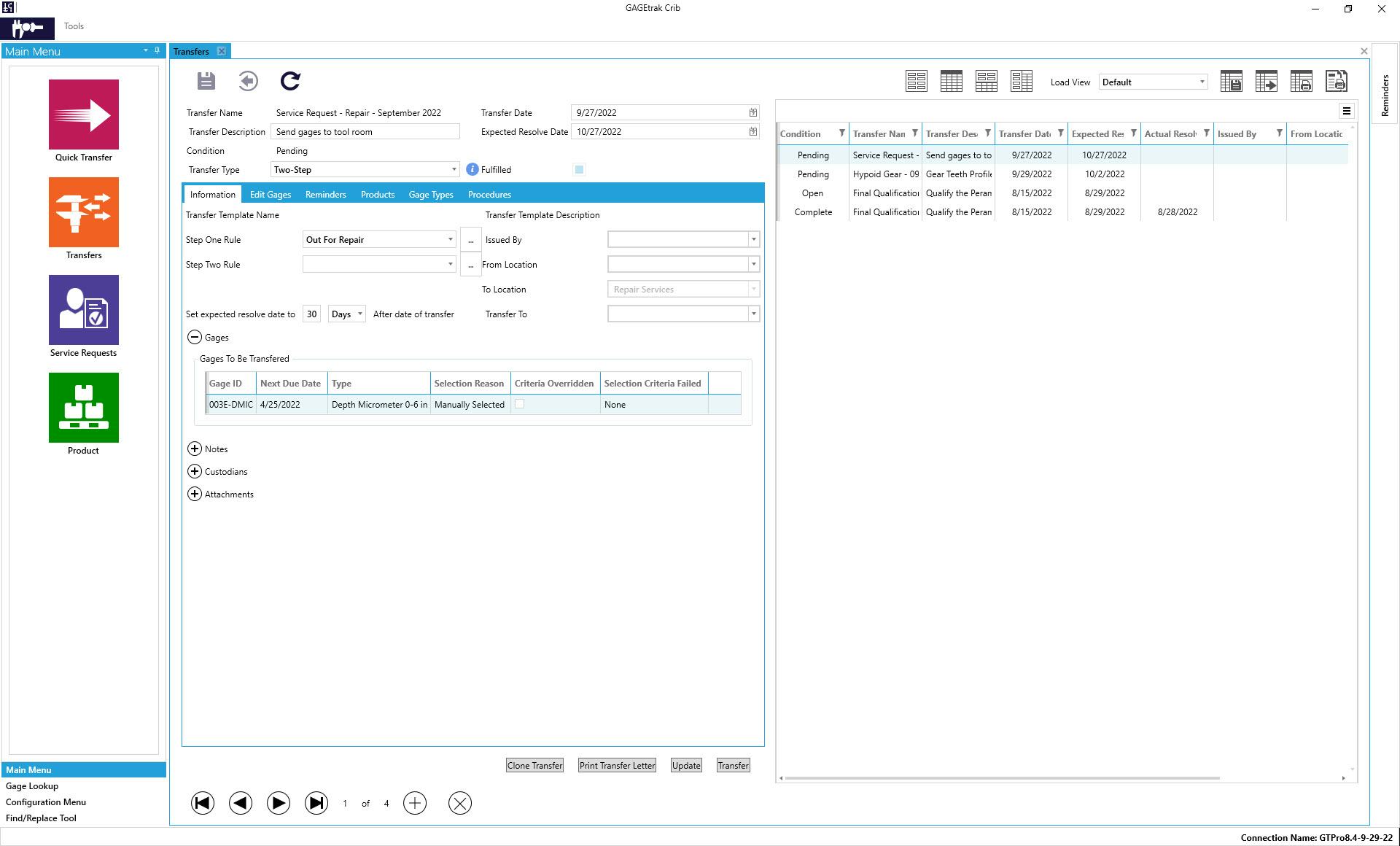The width and height of the screenshot is (1400, 846).
Task: Open the grid hamburger menu icon
Action: point(1347,112)
